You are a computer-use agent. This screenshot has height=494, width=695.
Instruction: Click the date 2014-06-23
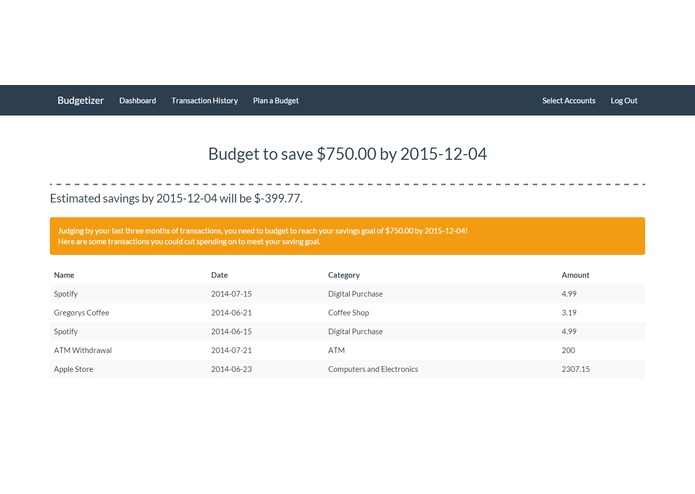(231, 369)
